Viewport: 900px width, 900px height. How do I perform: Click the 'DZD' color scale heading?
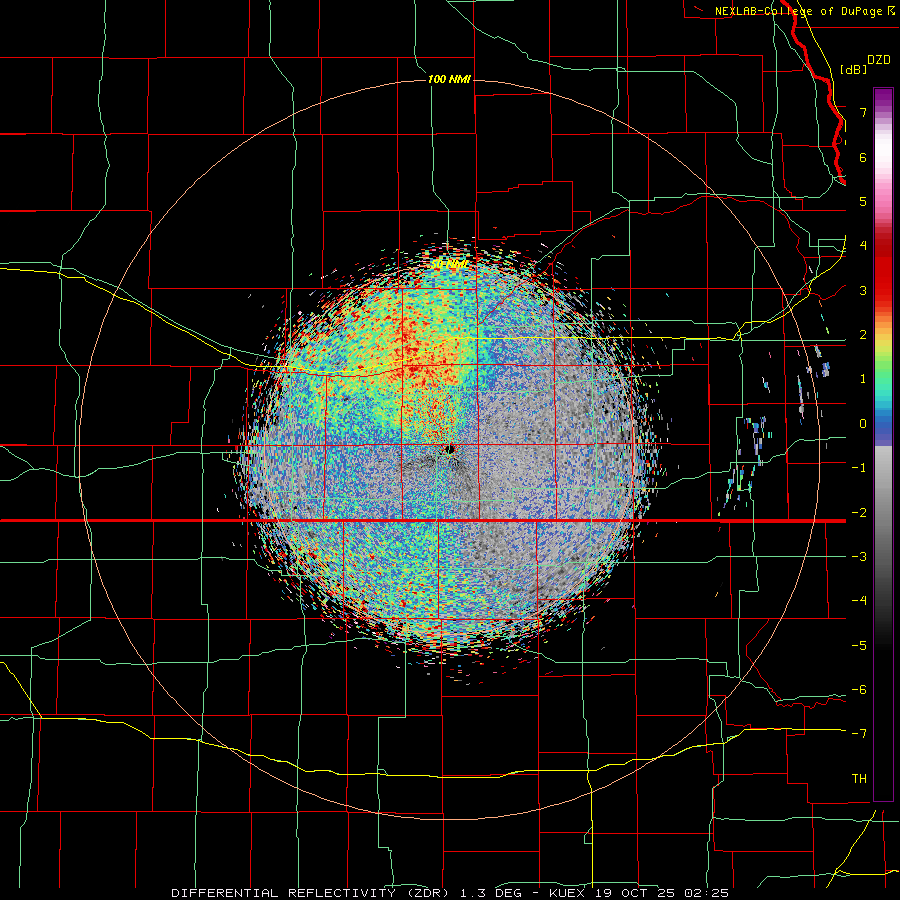[x=879, y=60]
